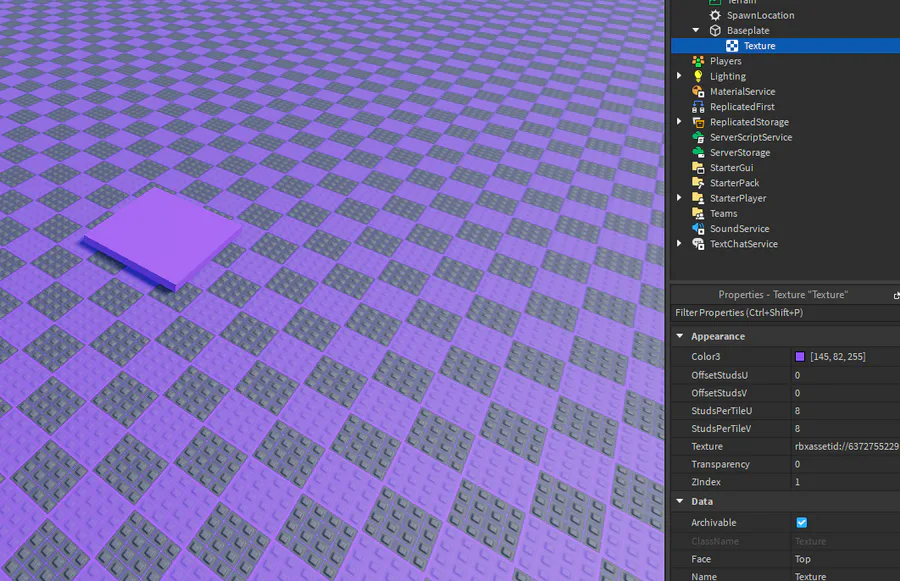This screenshot has width=900, height=581.
Task: Click the MaterialService icon
Action: pos(698,91)
